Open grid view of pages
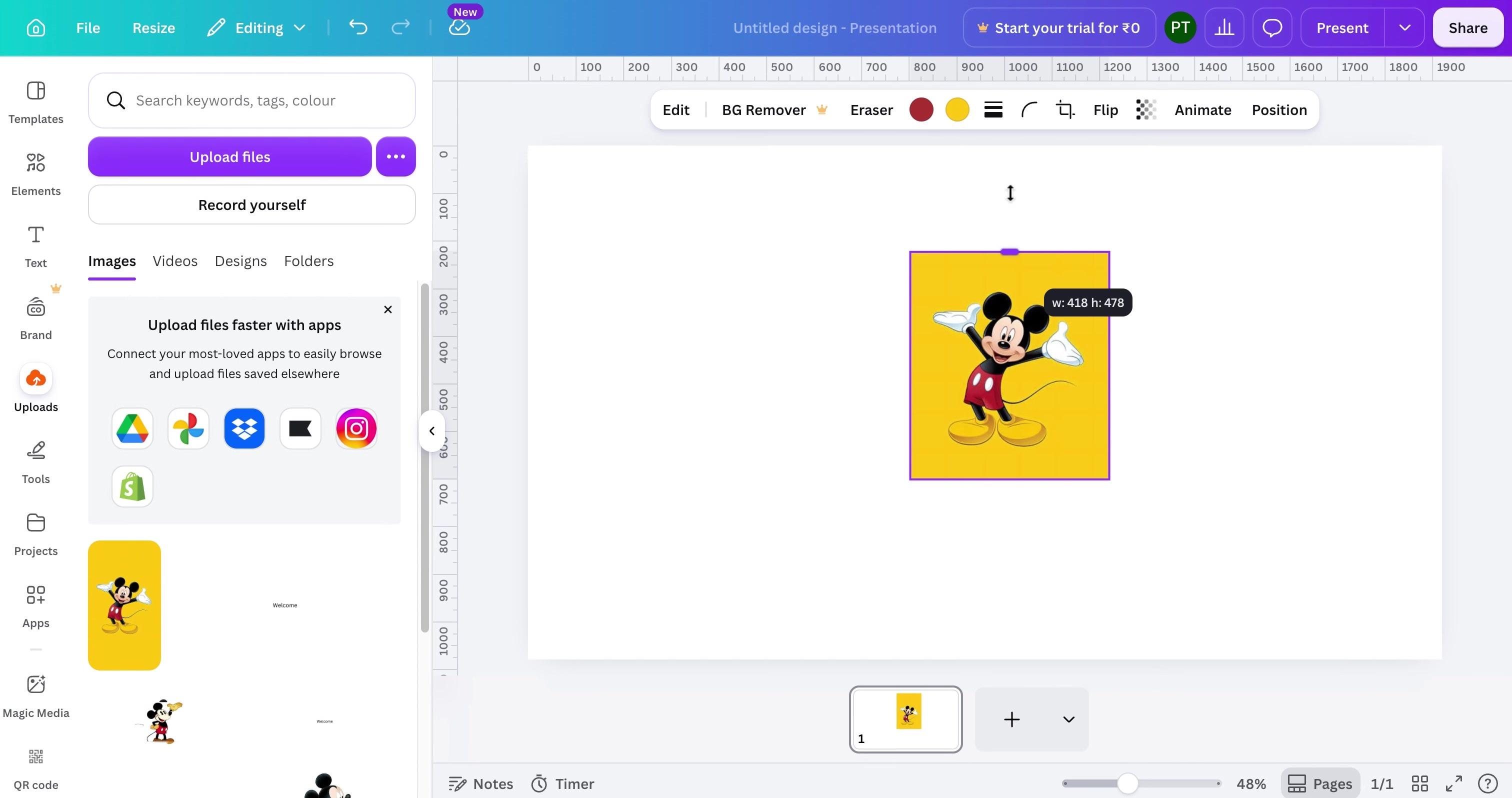This screenshot has height=798, width=1512. coord(1419,783)
